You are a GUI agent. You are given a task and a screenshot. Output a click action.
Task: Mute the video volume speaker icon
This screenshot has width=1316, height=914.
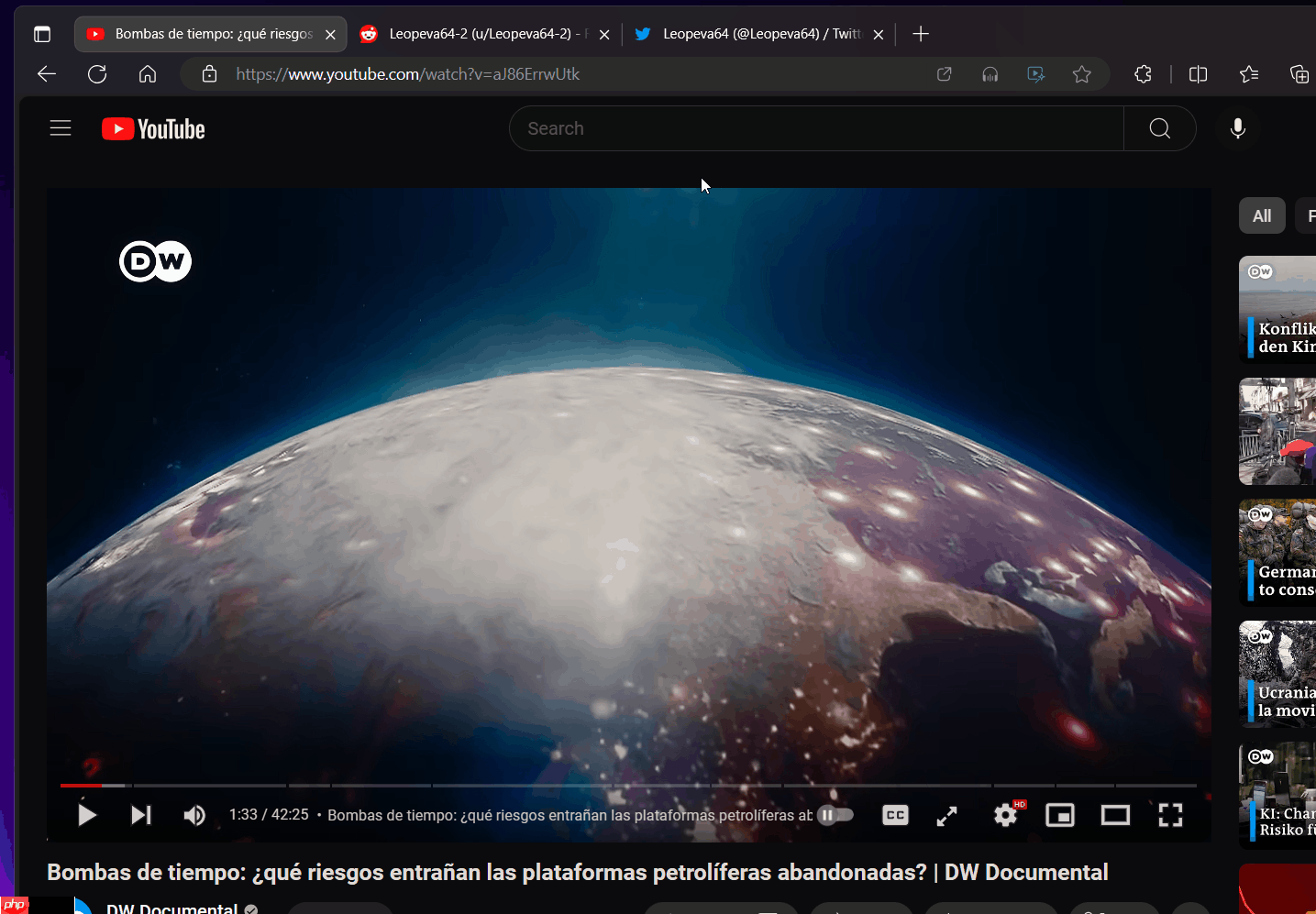point(194,814)
